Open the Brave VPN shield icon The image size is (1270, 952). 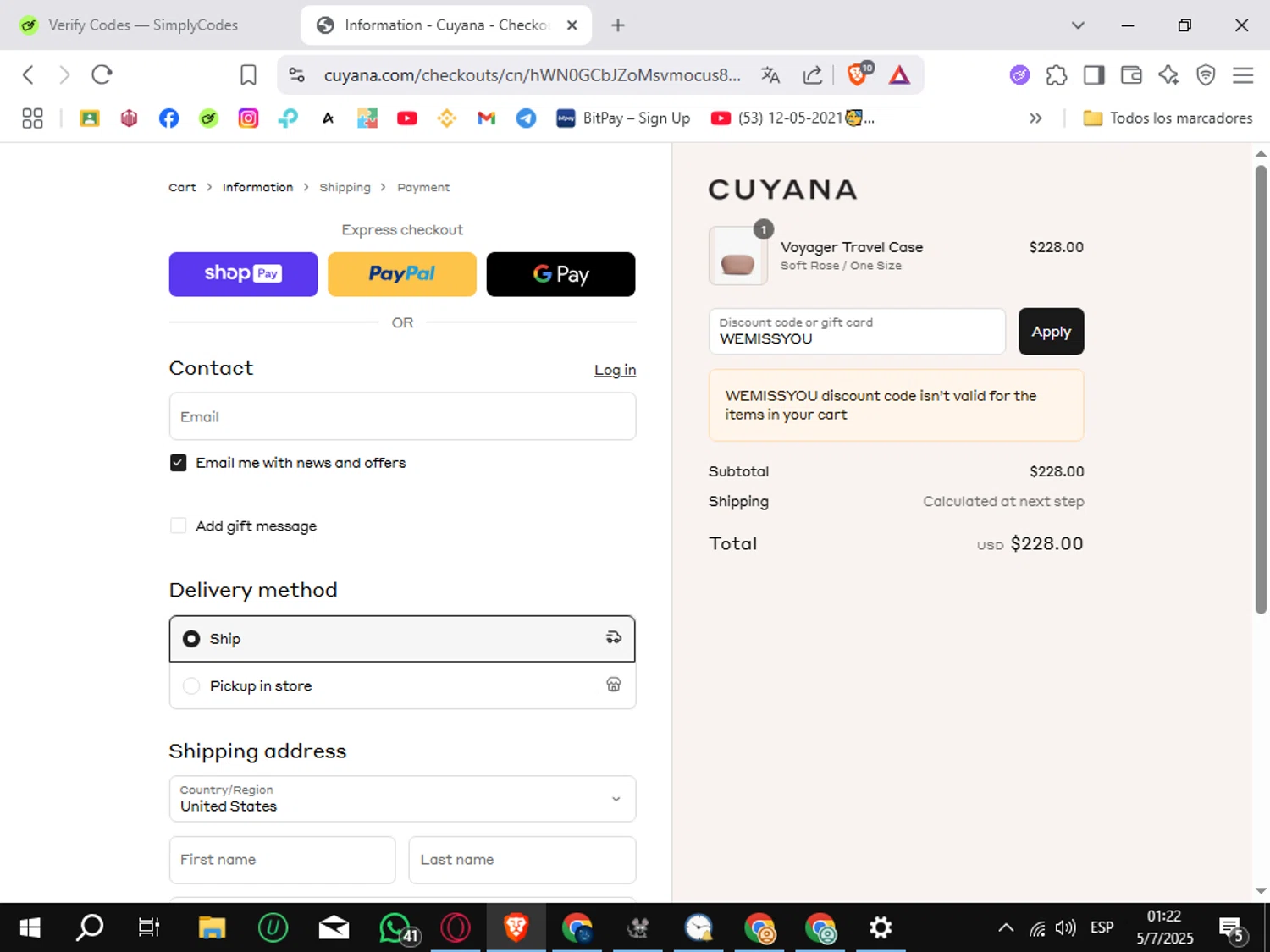click(1206, 75)
